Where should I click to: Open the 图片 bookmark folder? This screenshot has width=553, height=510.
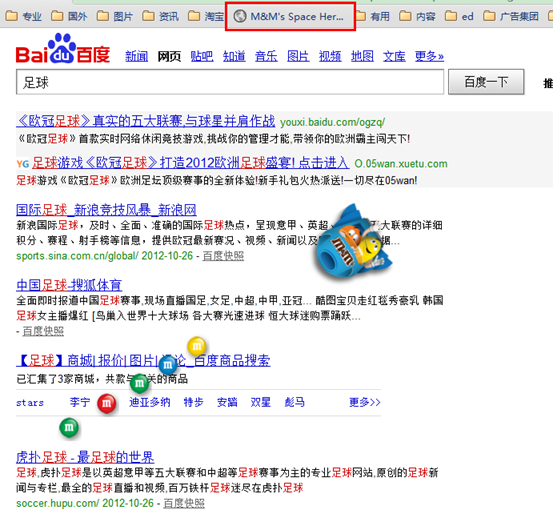pos(115,16)
